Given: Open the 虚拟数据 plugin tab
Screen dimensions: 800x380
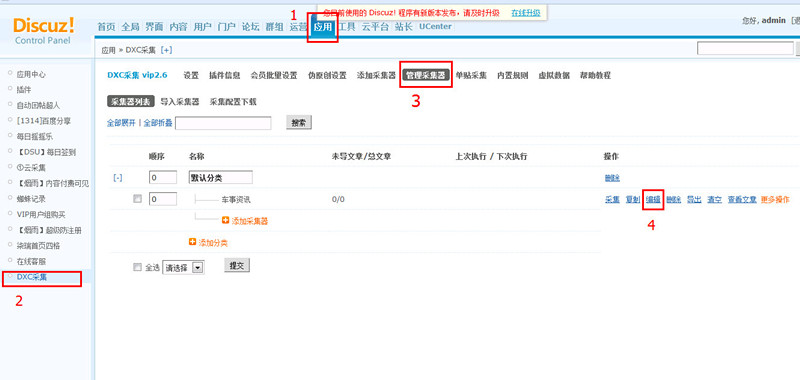Looking at the screenshot, I should point(554,75).
